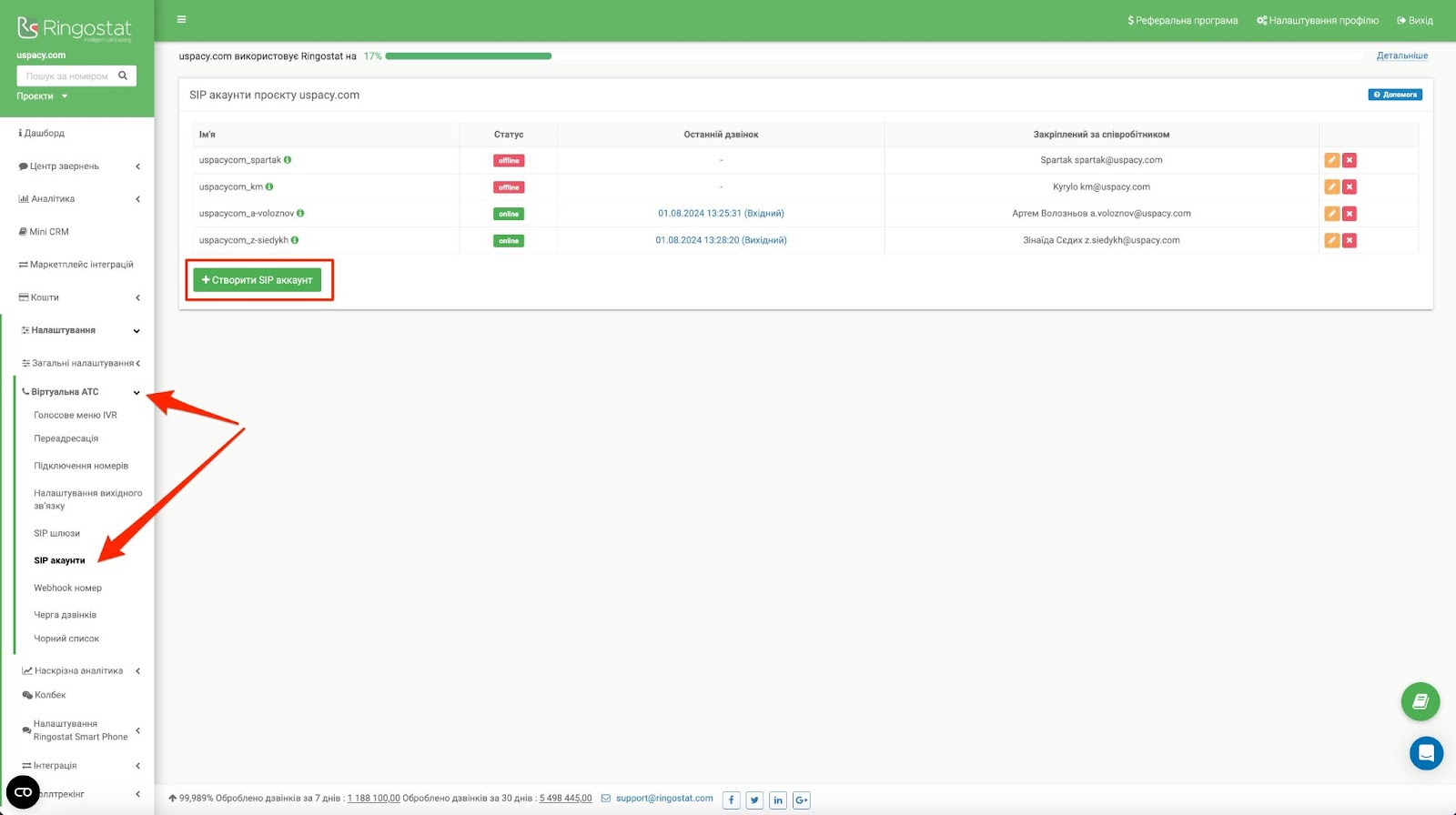Open Twitter icon in footer

pos(754,800)
